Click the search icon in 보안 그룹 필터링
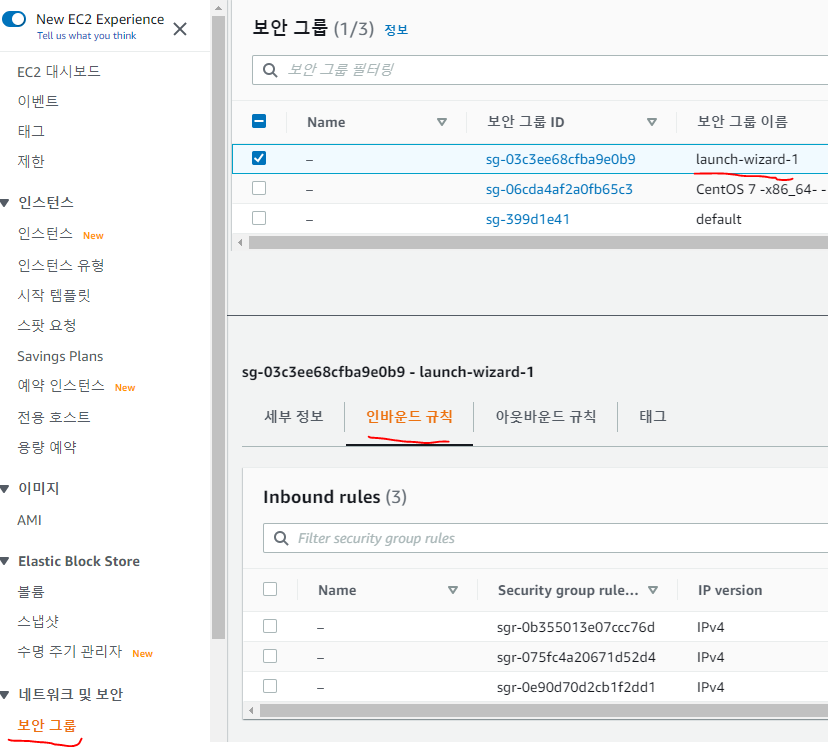The image size is (828, 747). coord(270,70)
